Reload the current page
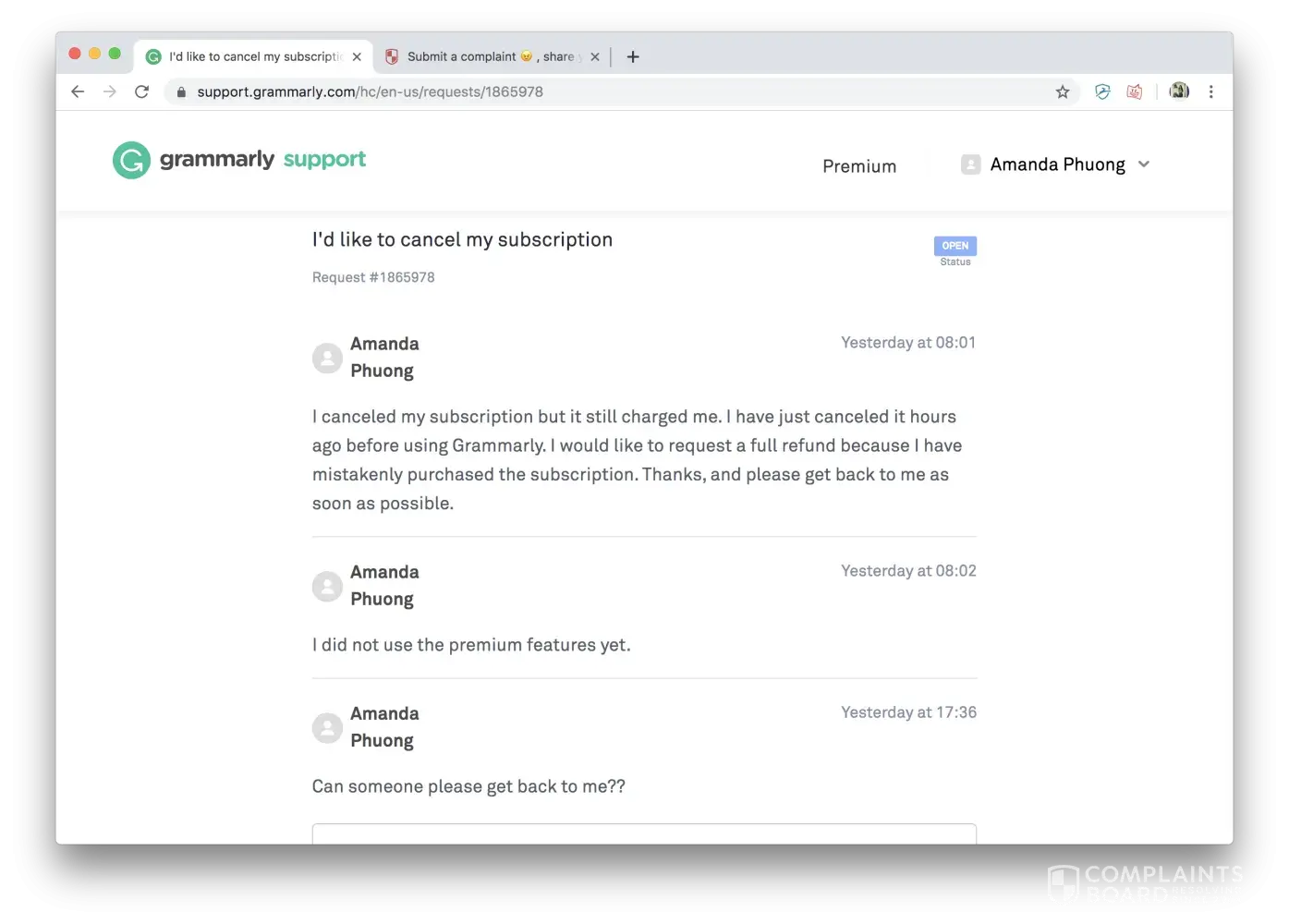This screenshot has height=924, width=1289. coord(141,91)
